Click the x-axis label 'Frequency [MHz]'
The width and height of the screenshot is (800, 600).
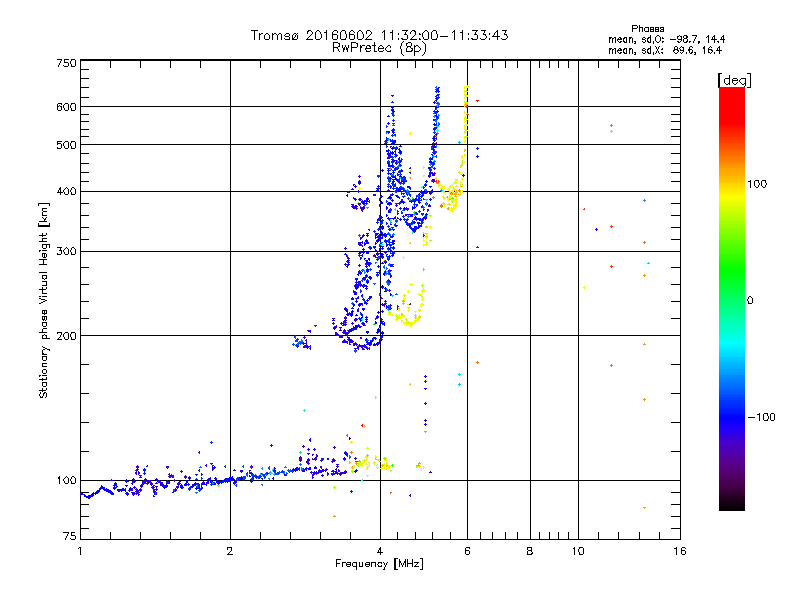tap(379, 564)
